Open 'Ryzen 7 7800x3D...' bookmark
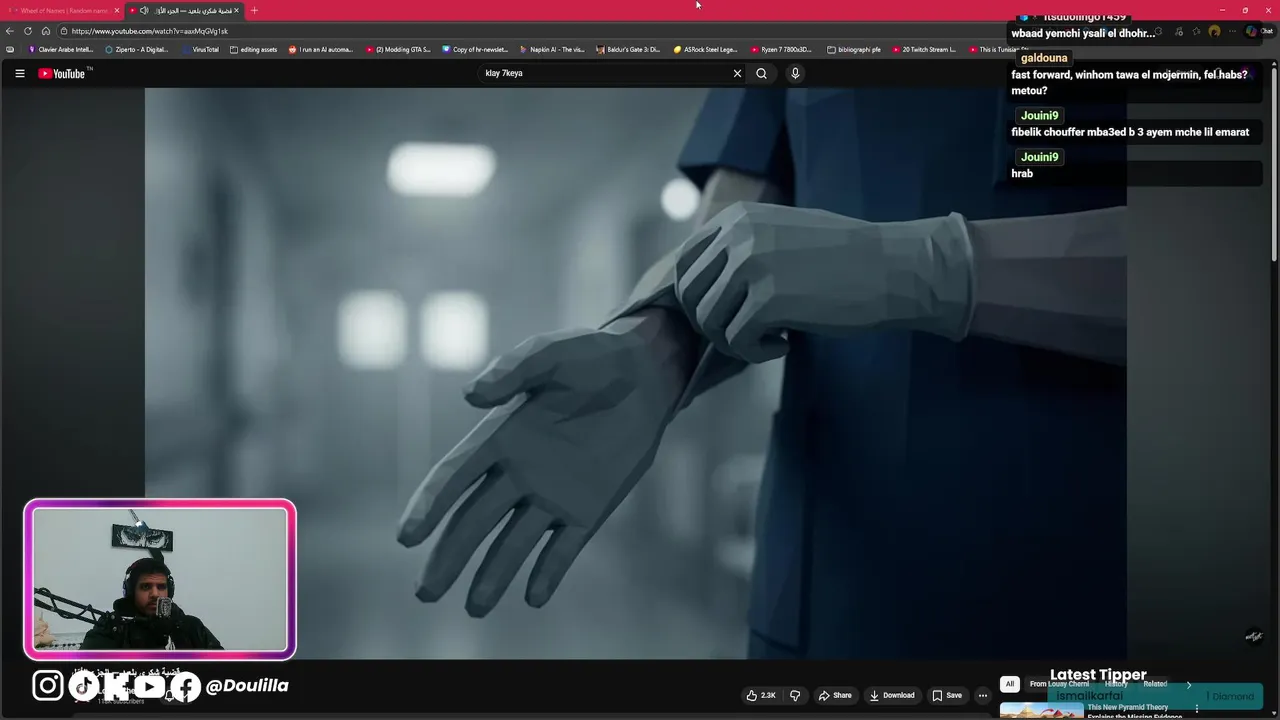 [782, 49]
